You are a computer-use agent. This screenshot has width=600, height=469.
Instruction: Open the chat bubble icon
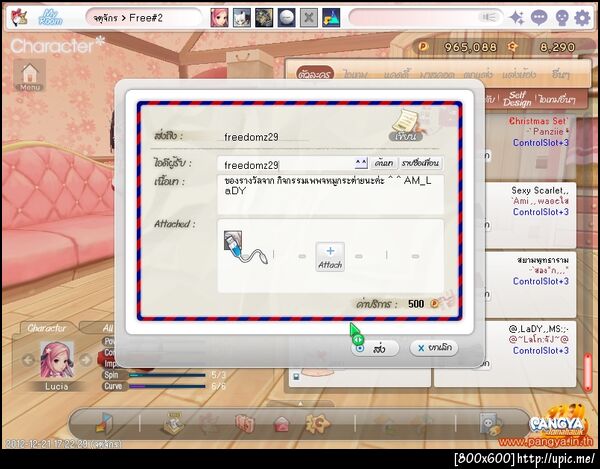coord(539,18)
